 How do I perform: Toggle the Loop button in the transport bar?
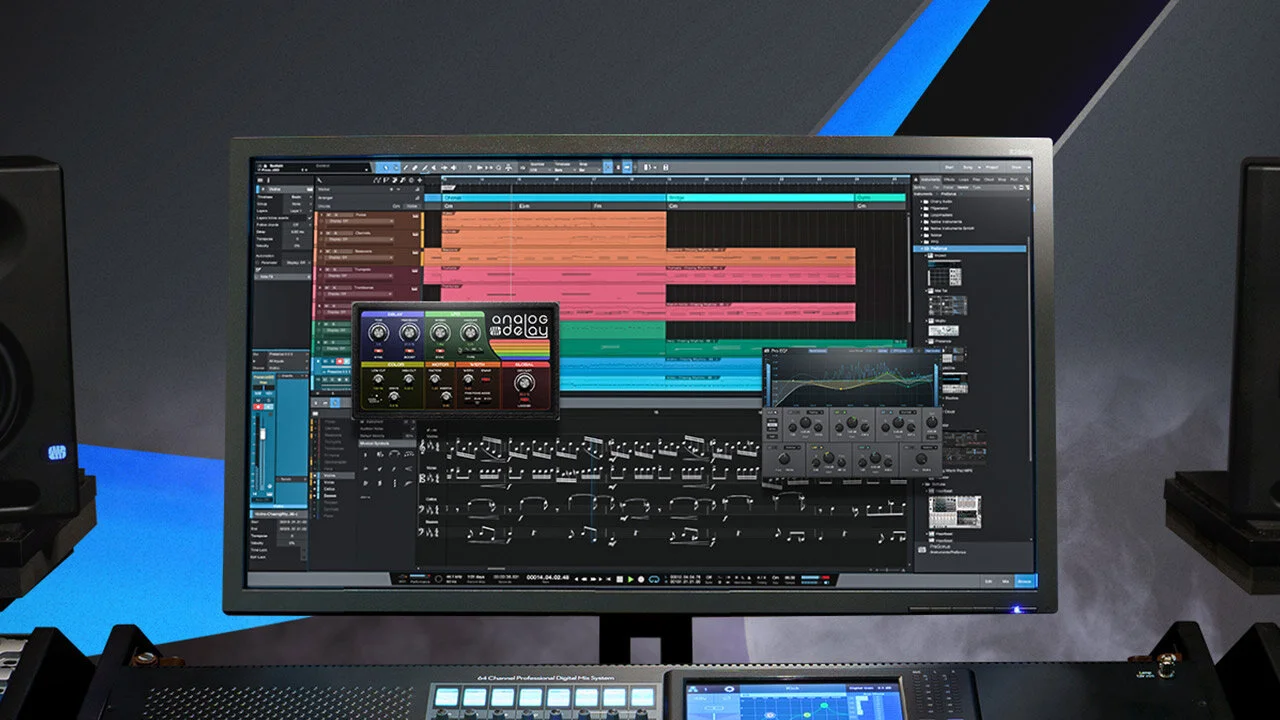pos(654,579)
